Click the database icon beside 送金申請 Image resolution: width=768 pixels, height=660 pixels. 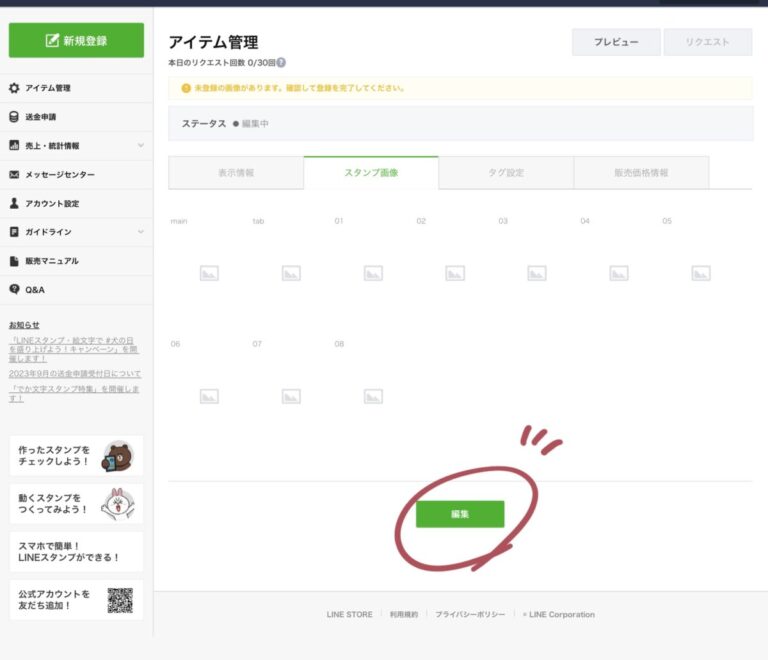click(x=14, y=117)
